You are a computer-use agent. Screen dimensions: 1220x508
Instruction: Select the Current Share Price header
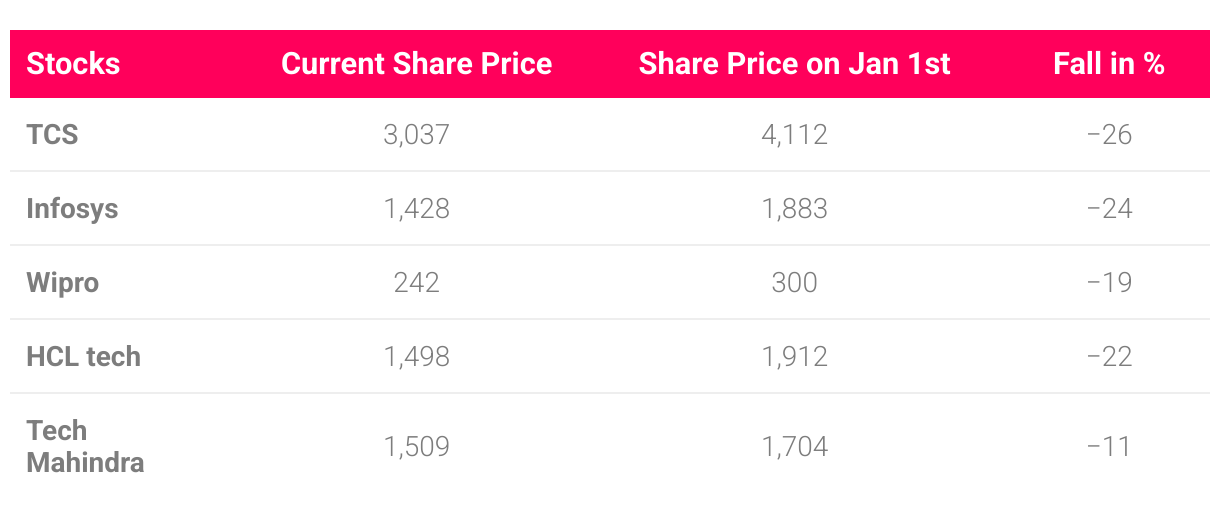click(416, 64)
